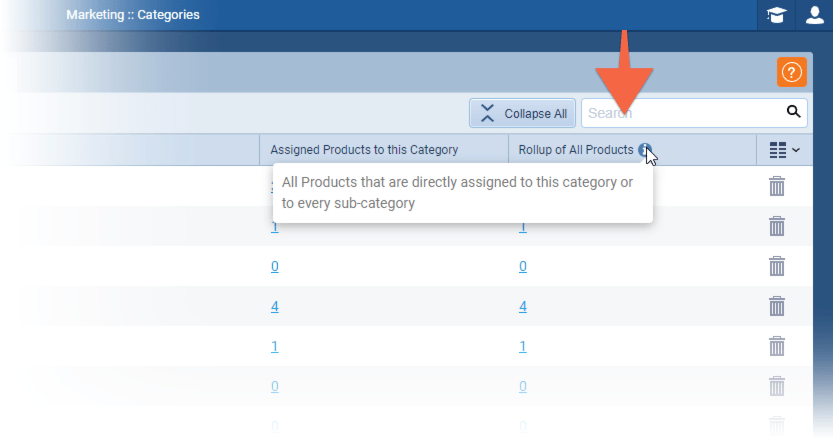Focus the Search input field
Viewport: 833px width, 439px height.
pyautogui.click(x=680, y=113)
